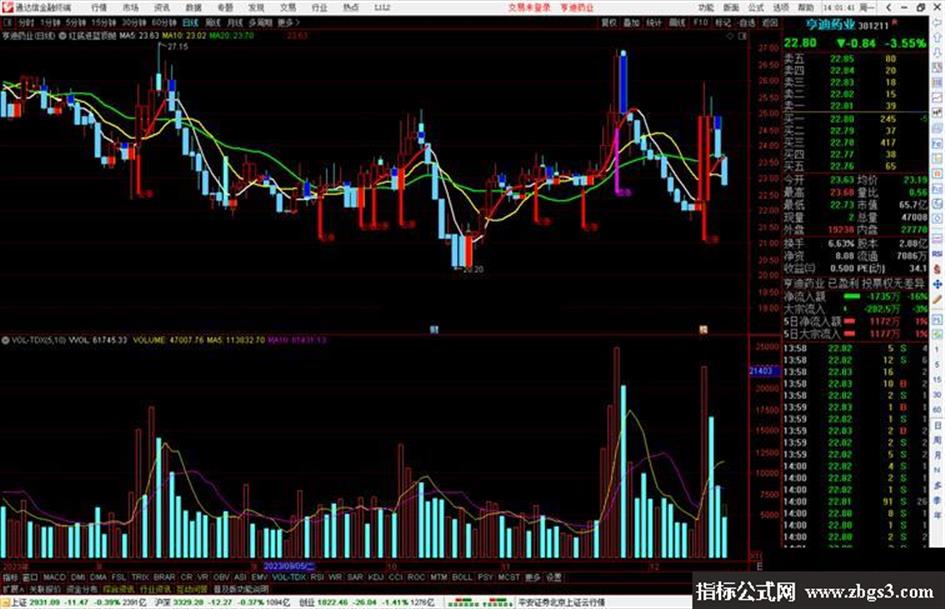
Task: Click the blue move-arrows sidebar icon
Action: click(937, 284)
